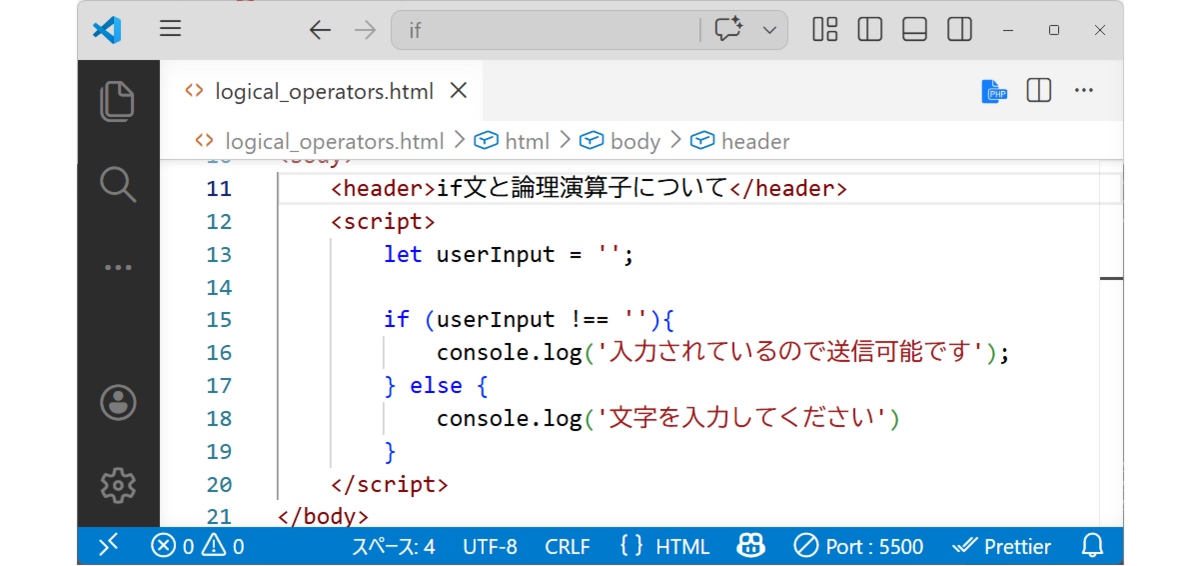
Task: Open the hamburger application menu
Action: pos(170,30)
